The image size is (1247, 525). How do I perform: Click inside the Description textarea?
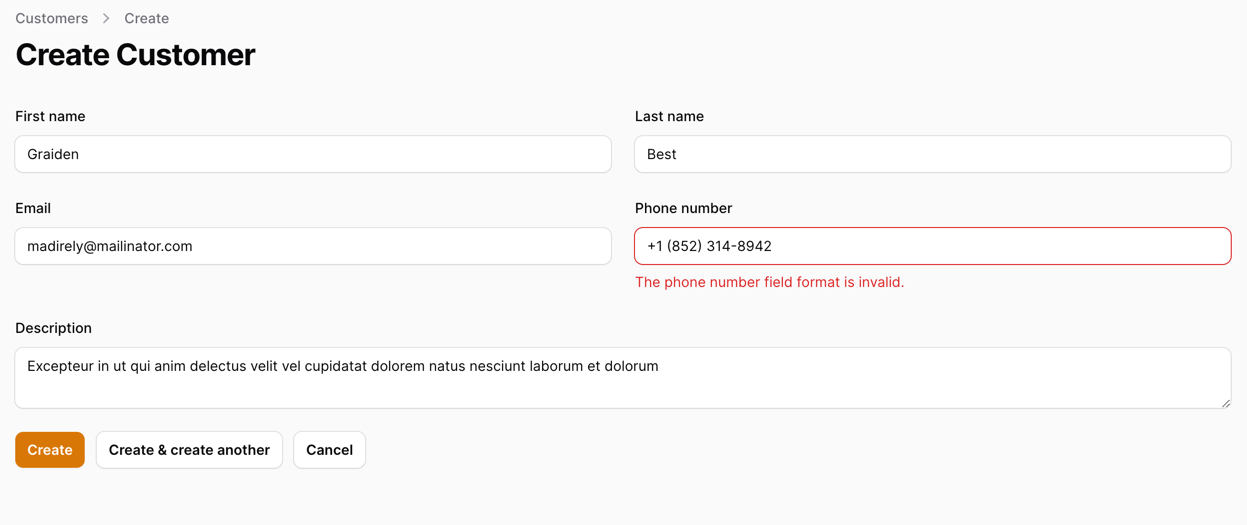[x=622, y=378]
